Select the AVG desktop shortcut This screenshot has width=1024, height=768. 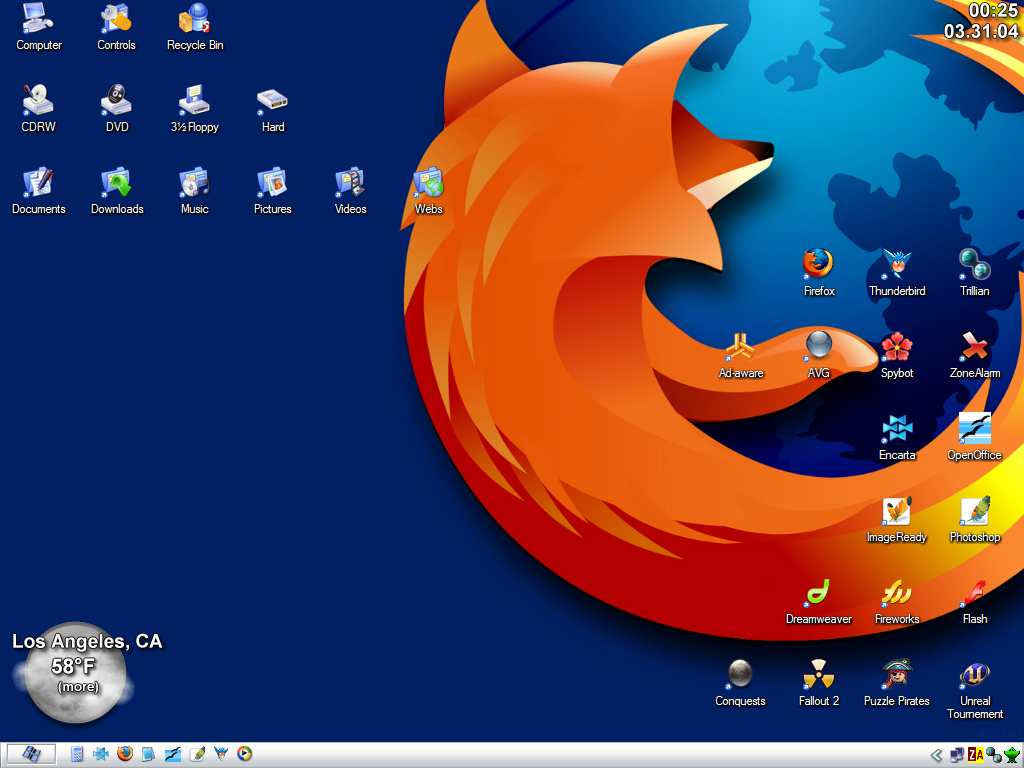tap(819, 355)
